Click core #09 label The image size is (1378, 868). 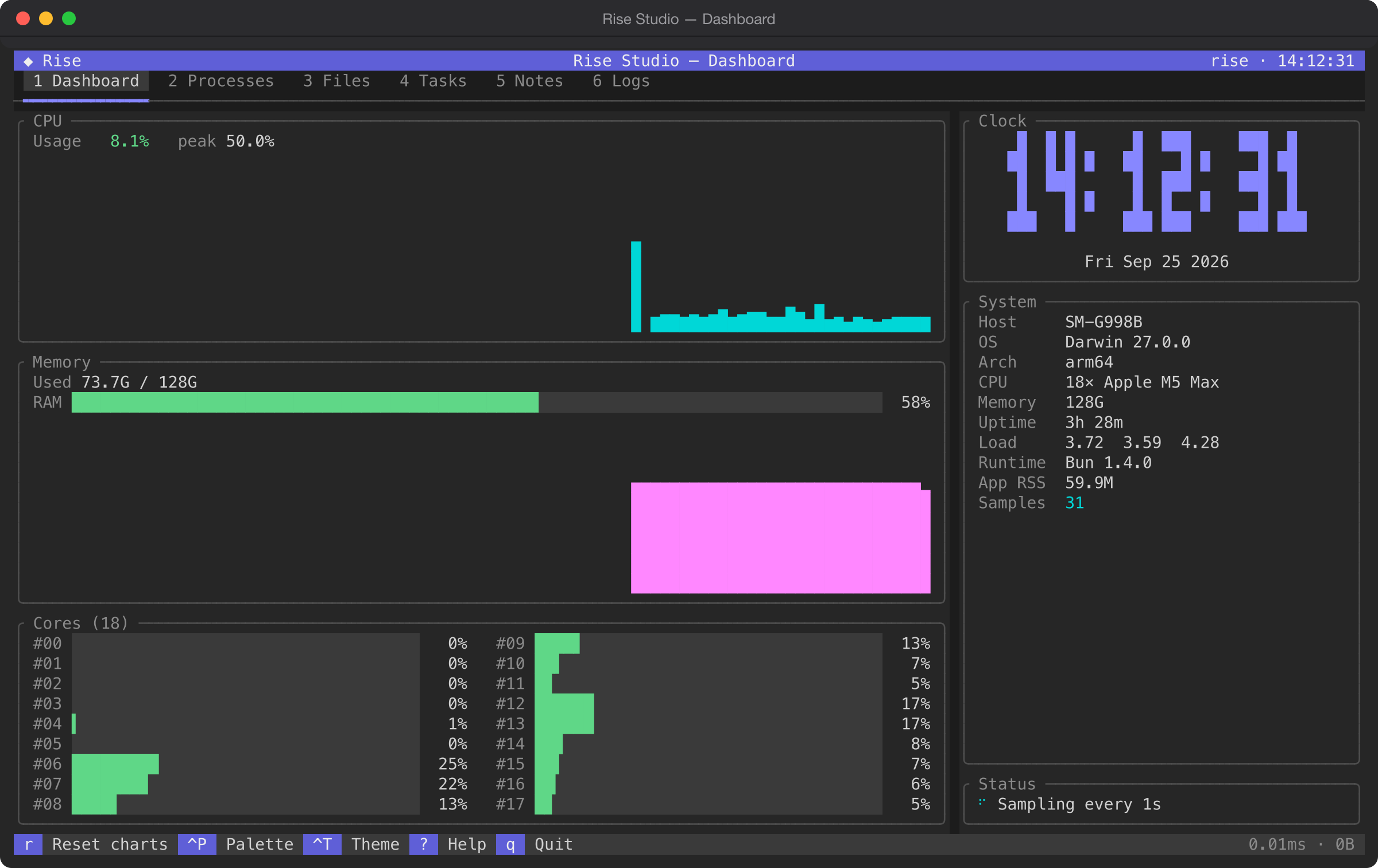pyautogui.click(x=510, y=644)
